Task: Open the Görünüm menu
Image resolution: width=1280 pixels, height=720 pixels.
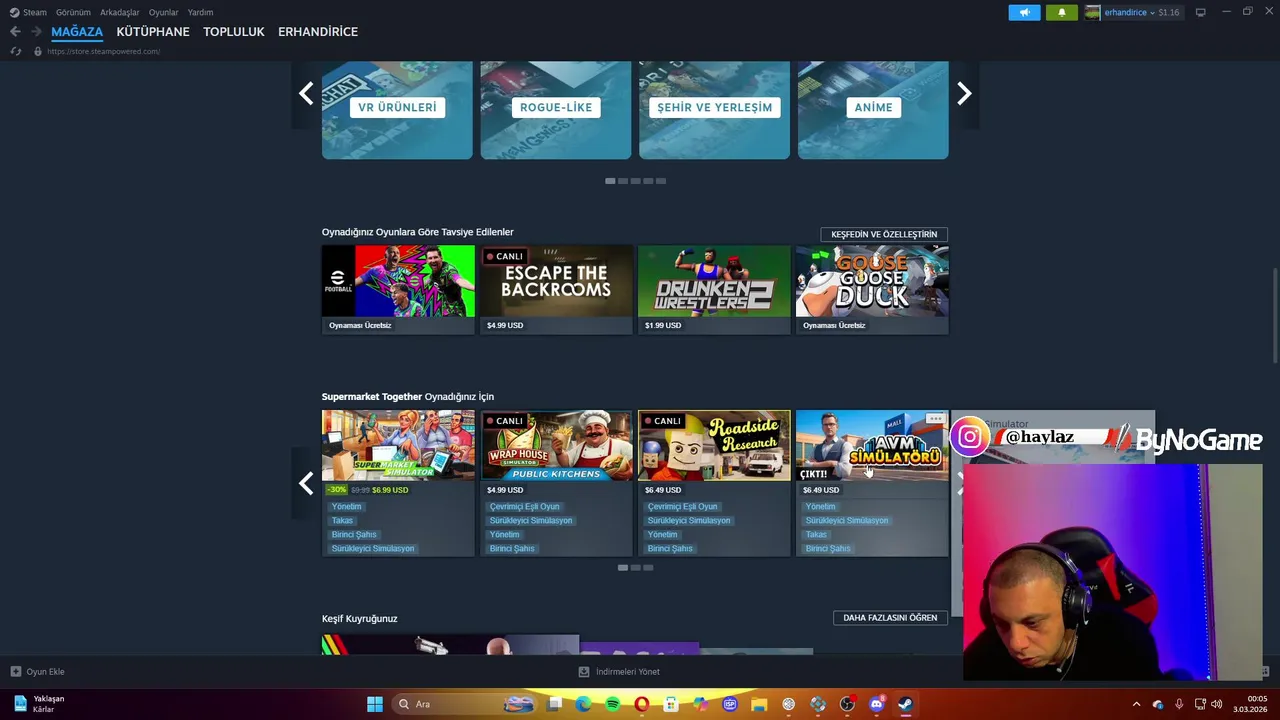Action: coord(73,12)
